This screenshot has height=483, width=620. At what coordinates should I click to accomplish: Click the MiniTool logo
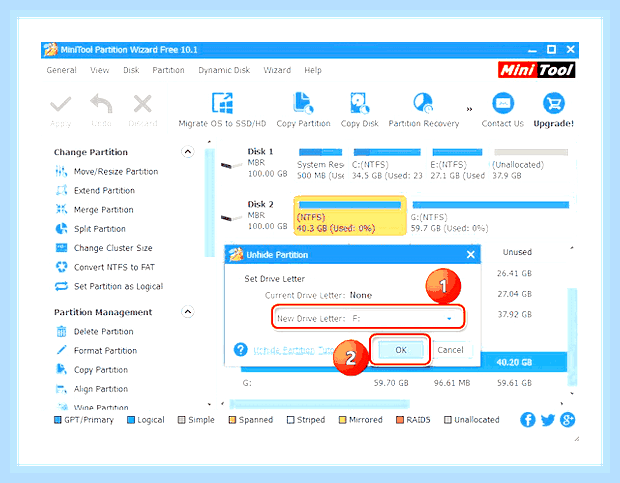pos(537,70)
